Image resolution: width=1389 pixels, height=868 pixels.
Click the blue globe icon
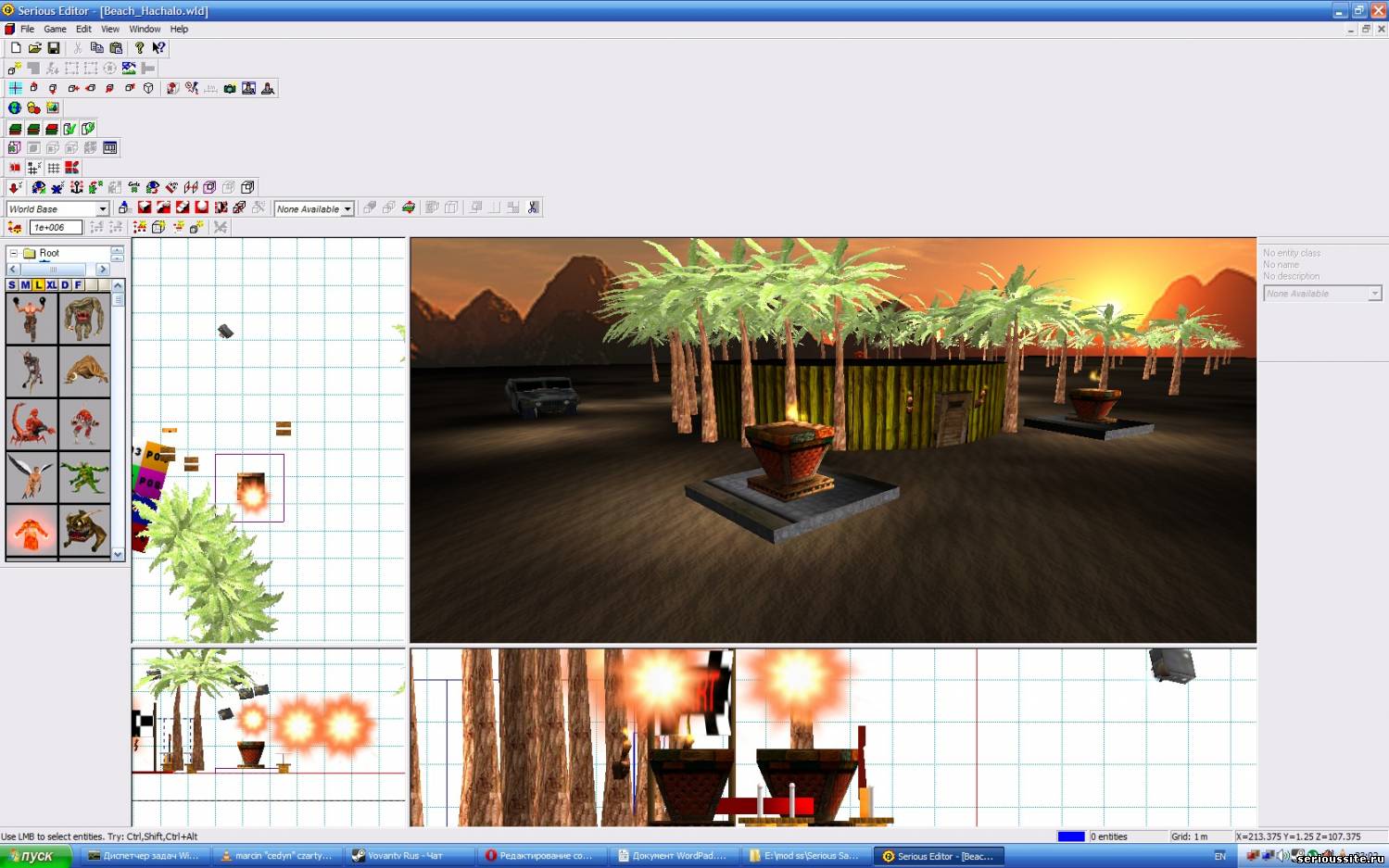15,107
